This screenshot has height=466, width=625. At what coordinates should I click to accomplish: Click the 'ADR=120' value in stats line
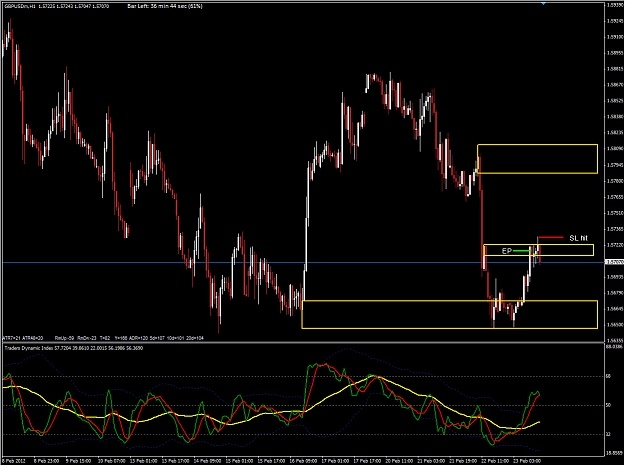click(139, 338)
